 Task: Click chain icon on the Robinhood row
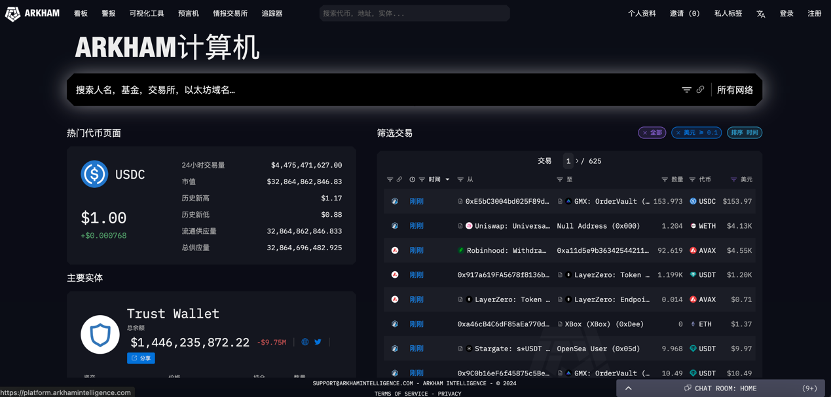click(395, 250)
